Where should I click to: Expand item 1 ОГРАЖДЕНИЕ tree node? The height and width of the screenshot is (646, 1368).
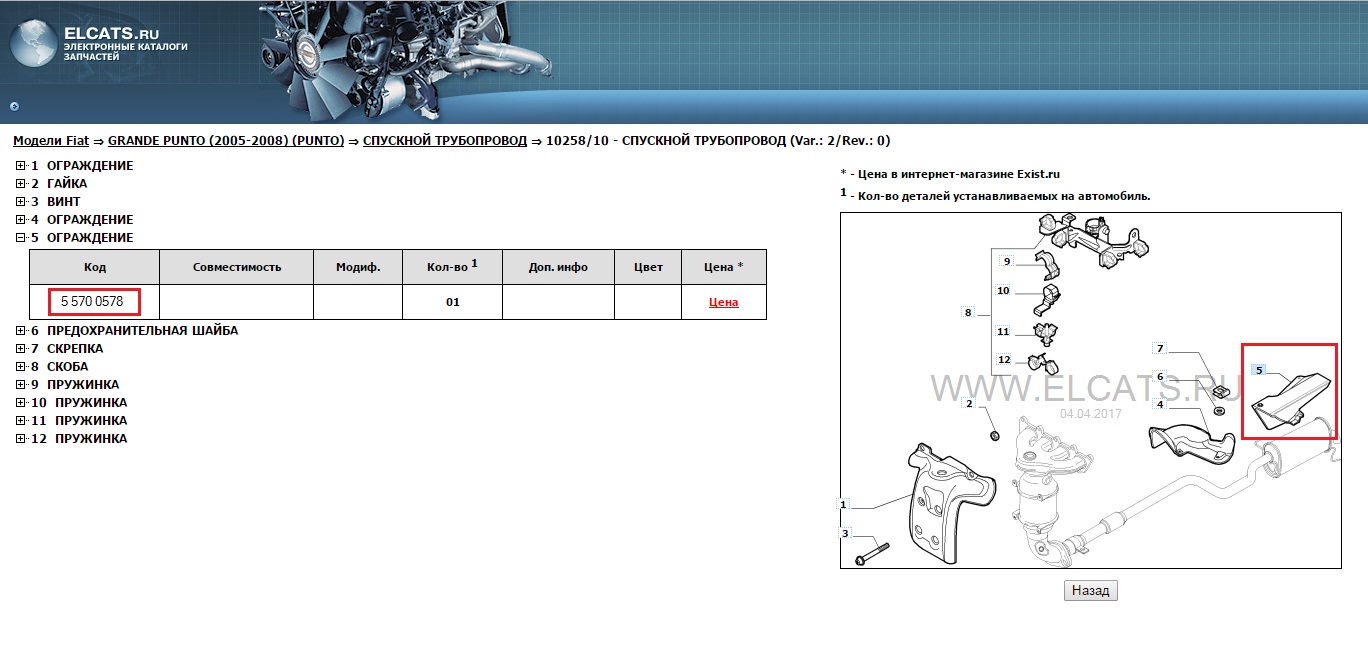tap(21, 166)
